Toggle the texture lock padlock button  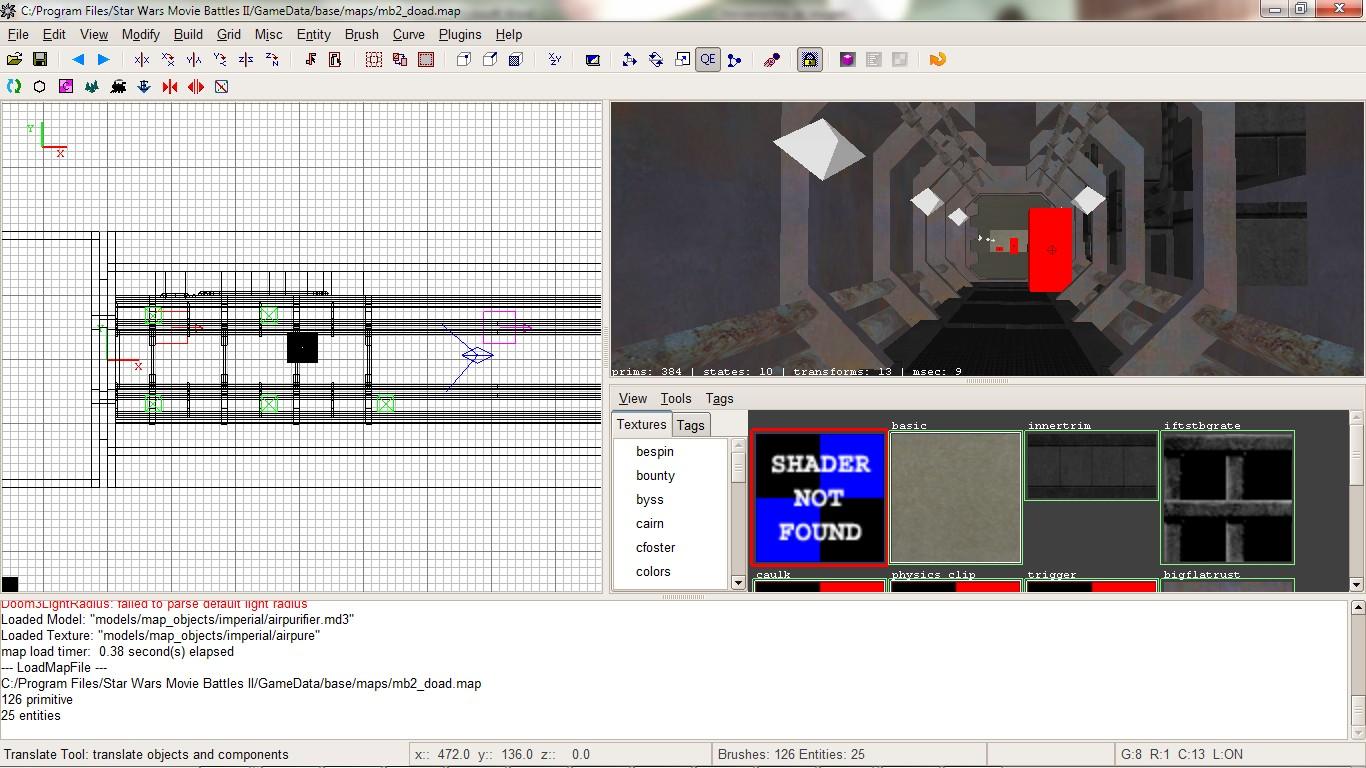810,60
